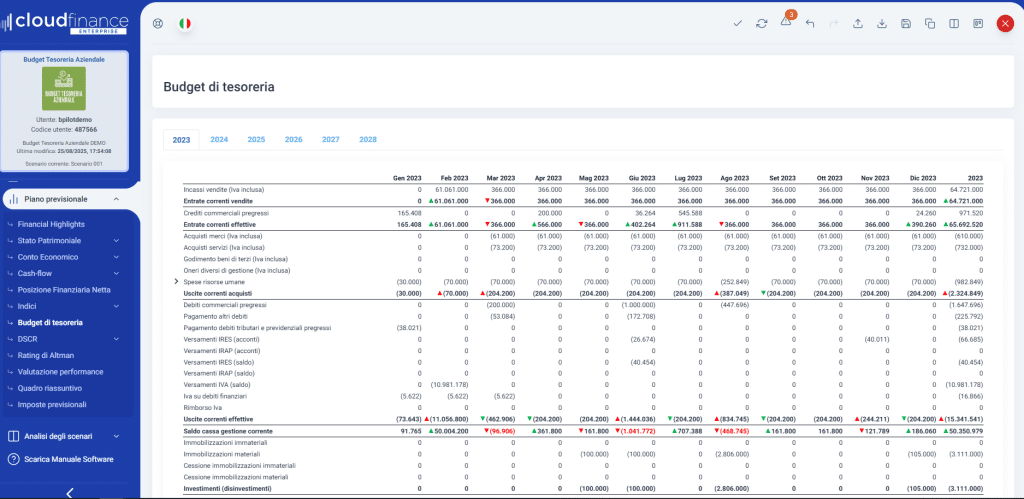The image size is (1024, 499).
Task: Click the download/import icon
Action: point(882,24)
